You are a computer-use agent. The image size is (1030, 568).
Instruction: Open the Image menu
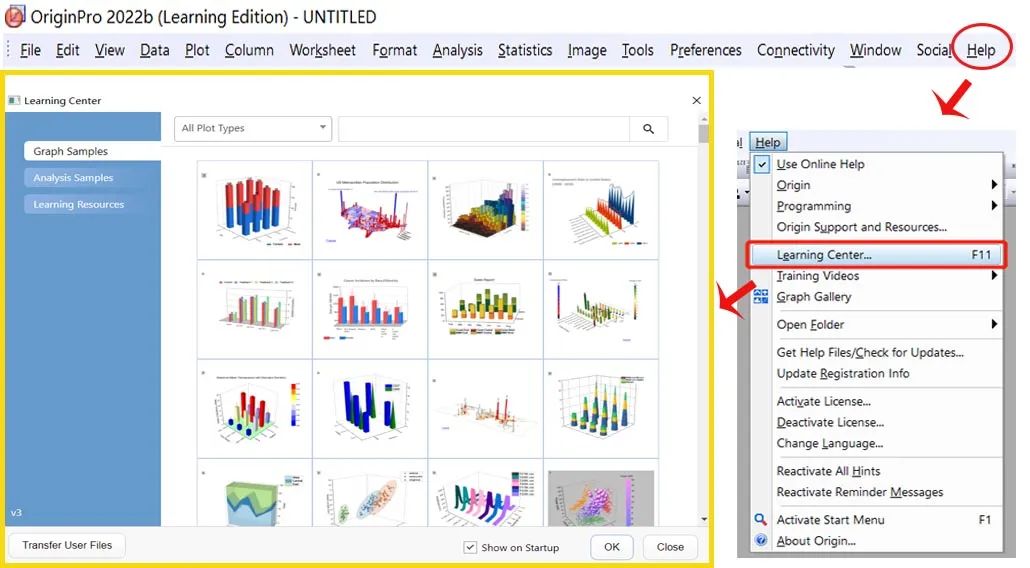point(587,51)
